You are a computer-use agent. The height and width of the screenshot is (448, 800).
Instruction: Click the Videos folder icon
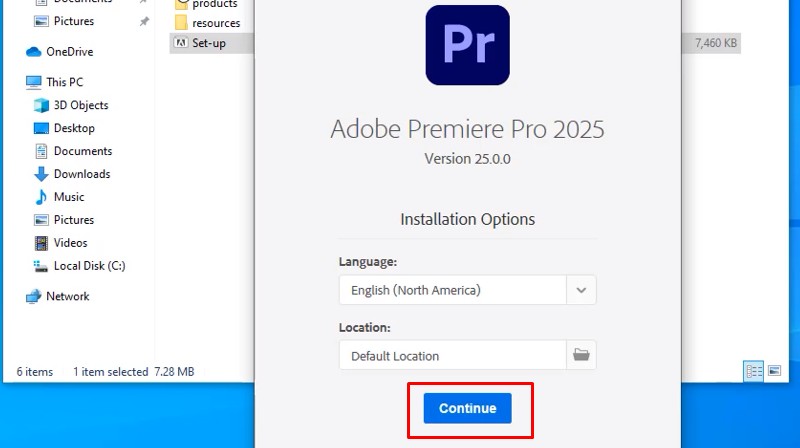tap(41, 243)
